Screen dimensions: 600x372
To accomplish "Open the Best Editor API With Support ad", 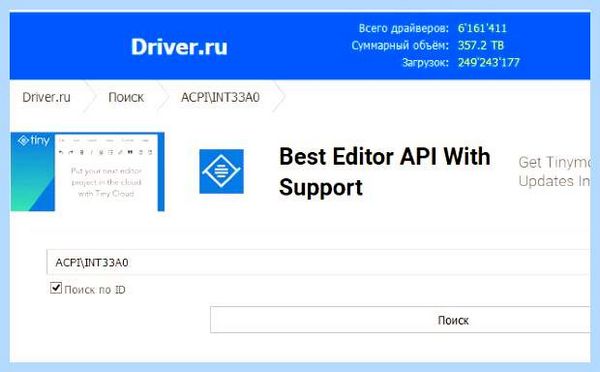I will 385,172.
